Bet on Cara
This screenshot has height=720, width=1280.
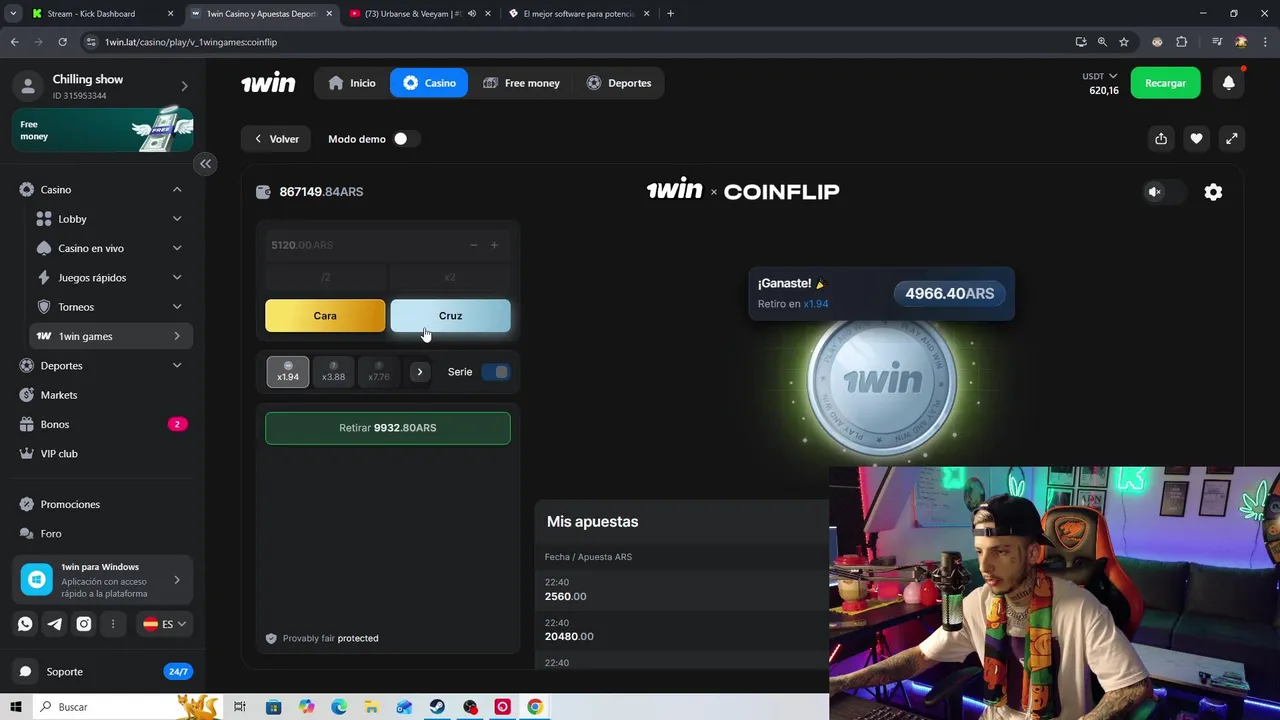[x=325, y=316]
